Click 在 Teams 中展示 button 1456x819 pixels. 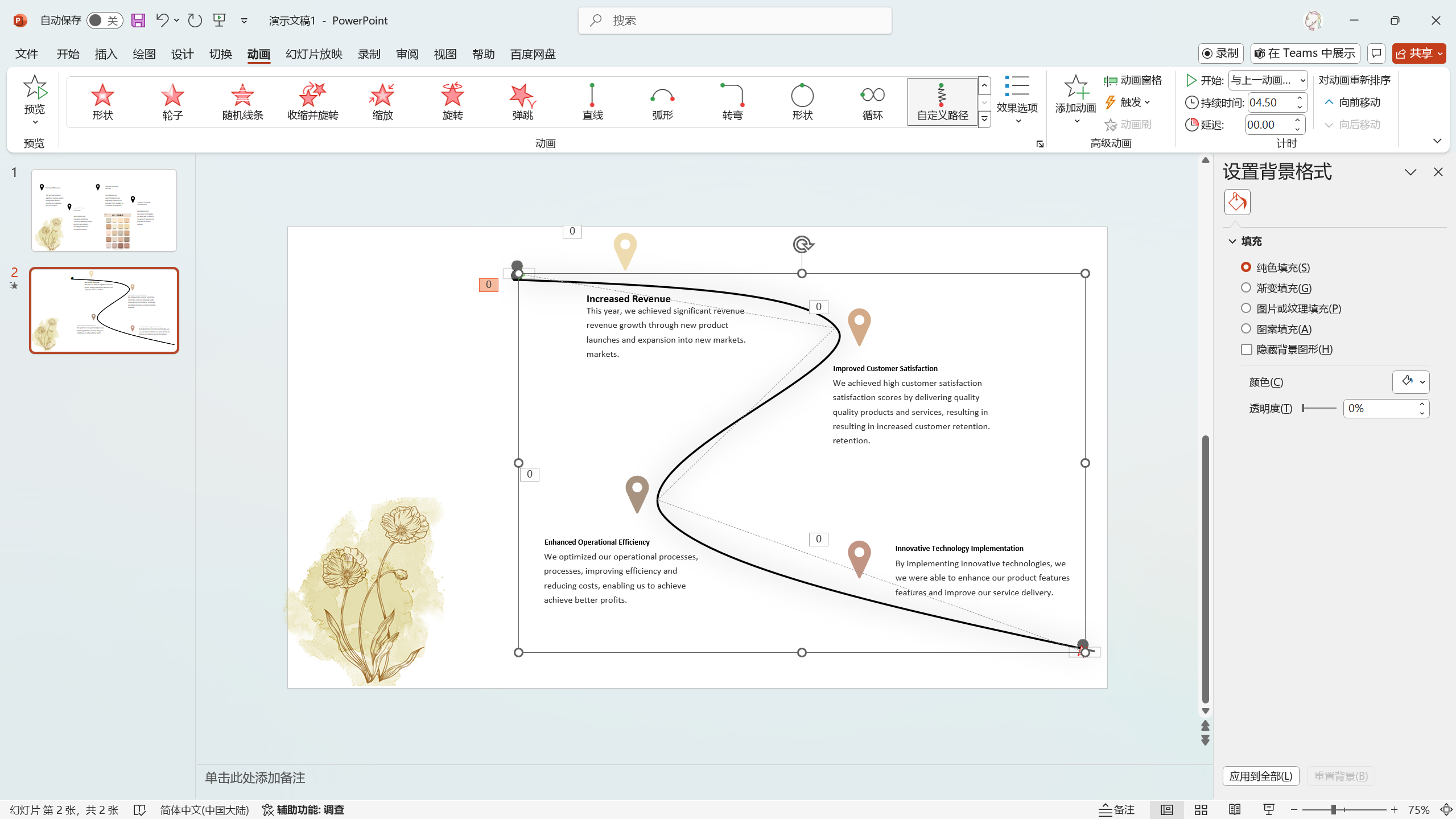tap(1305, 53)
